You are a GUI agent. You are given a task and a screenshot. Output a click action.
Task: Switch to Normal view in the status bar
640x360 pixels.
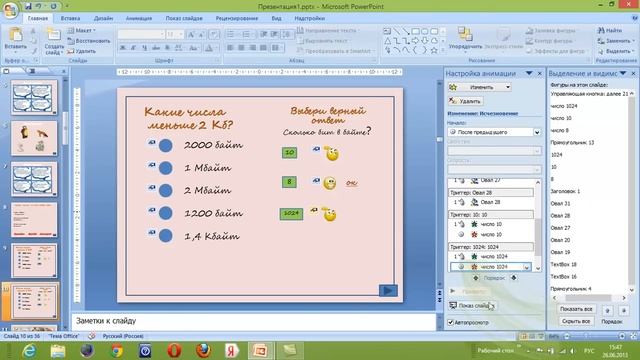coord(523,336)
